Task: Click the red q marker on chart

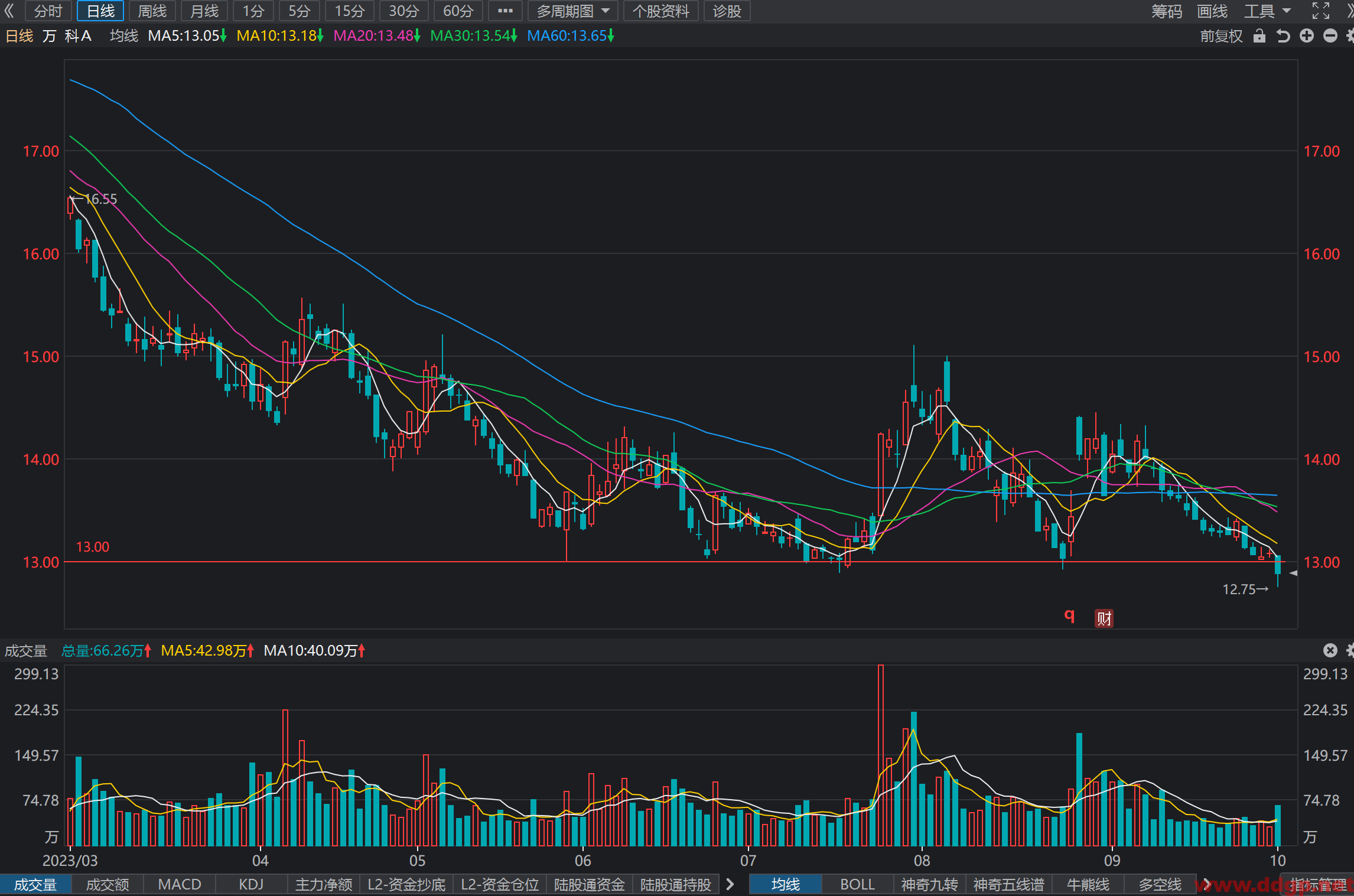Action: 1069,616
